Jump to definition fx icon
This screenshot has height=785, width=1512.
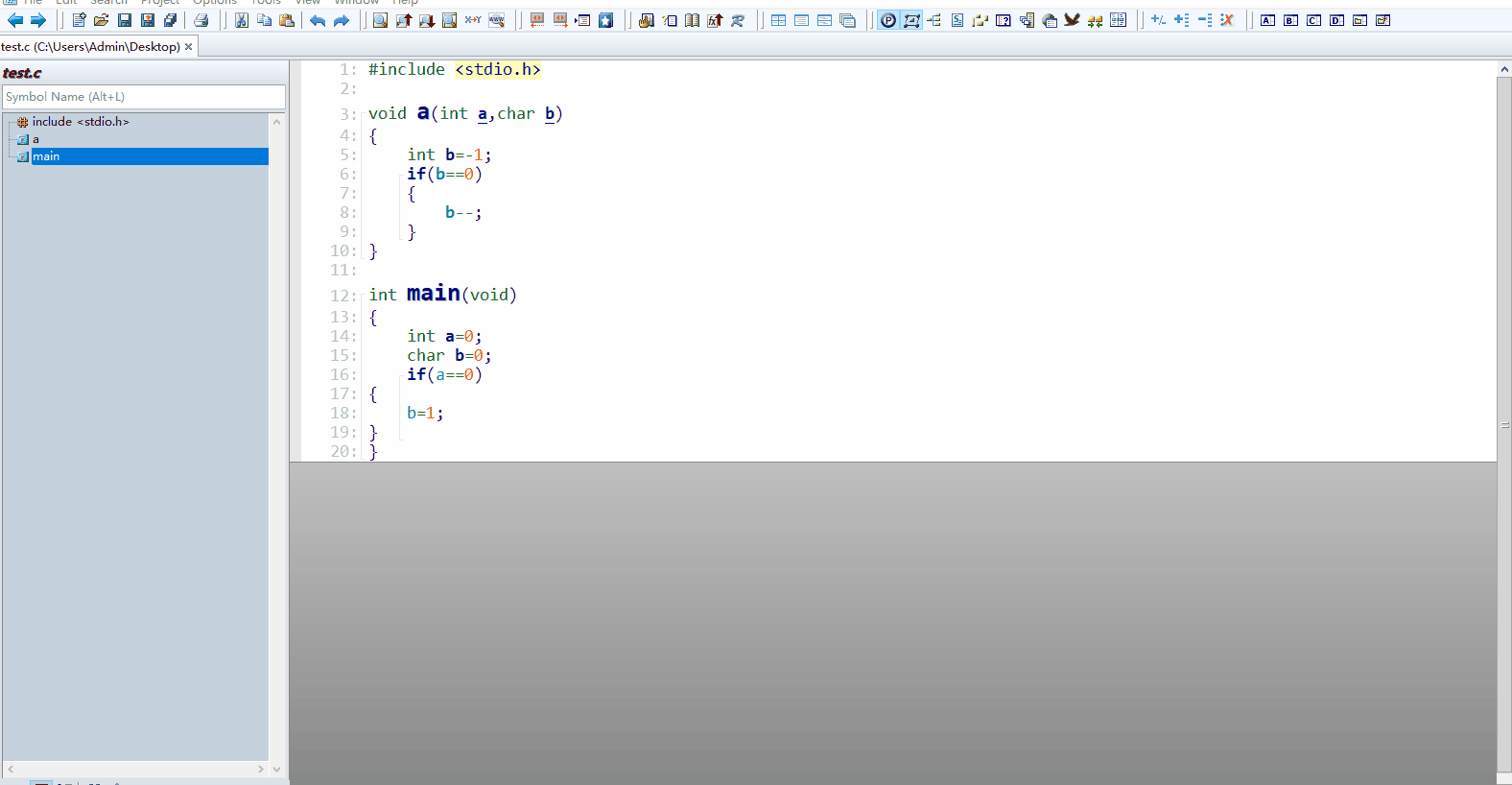click(x=715, y=20)
